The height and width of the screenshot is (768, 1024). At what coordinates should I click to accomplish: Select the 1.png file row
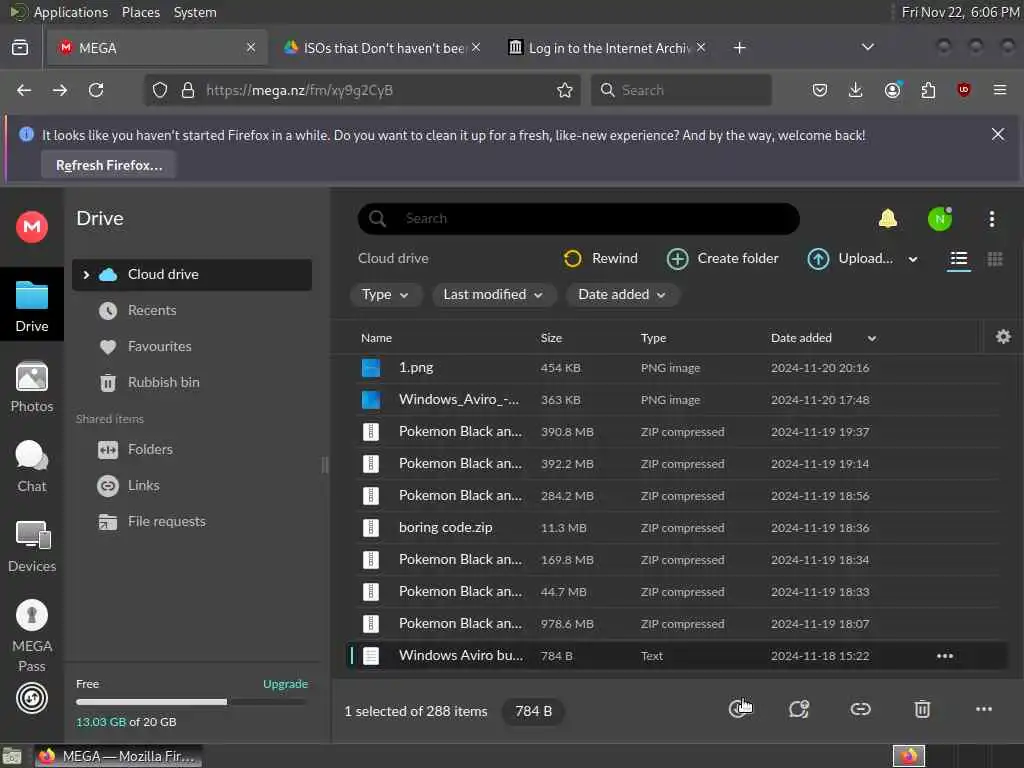point(677,368)
